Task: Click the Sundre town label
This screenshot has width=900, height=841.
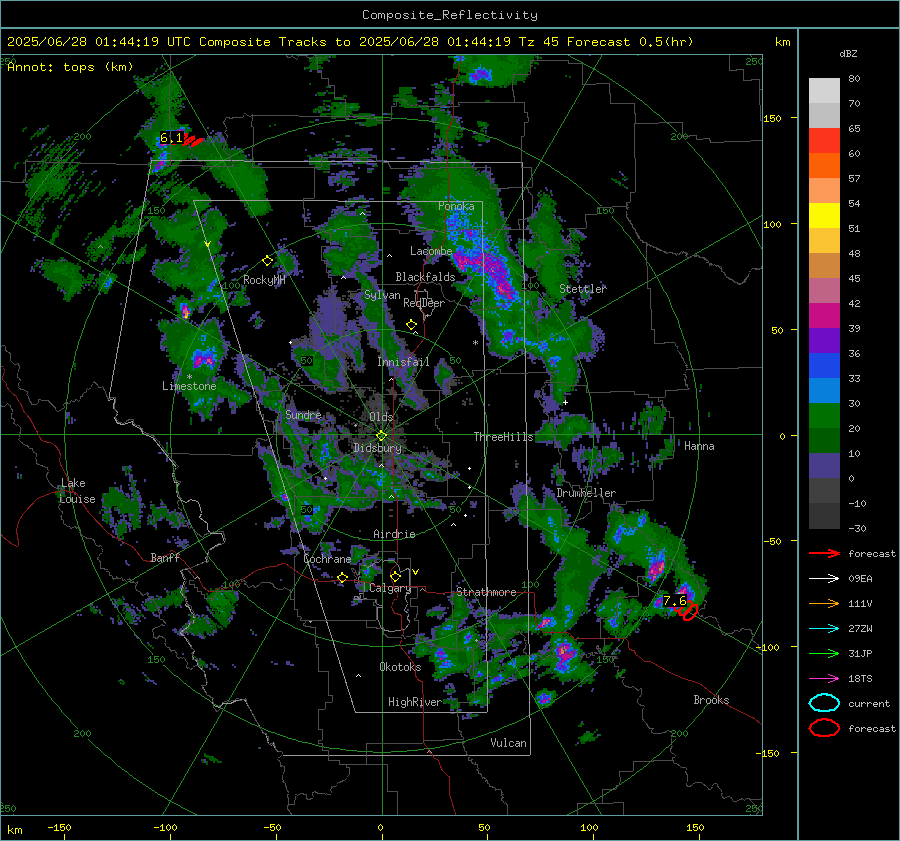Action: coord(303,414)
